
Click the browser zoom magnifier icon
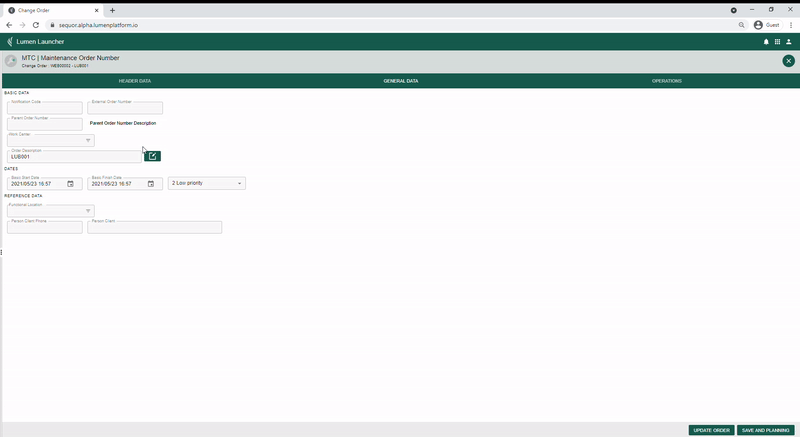[x=741, y=25]
